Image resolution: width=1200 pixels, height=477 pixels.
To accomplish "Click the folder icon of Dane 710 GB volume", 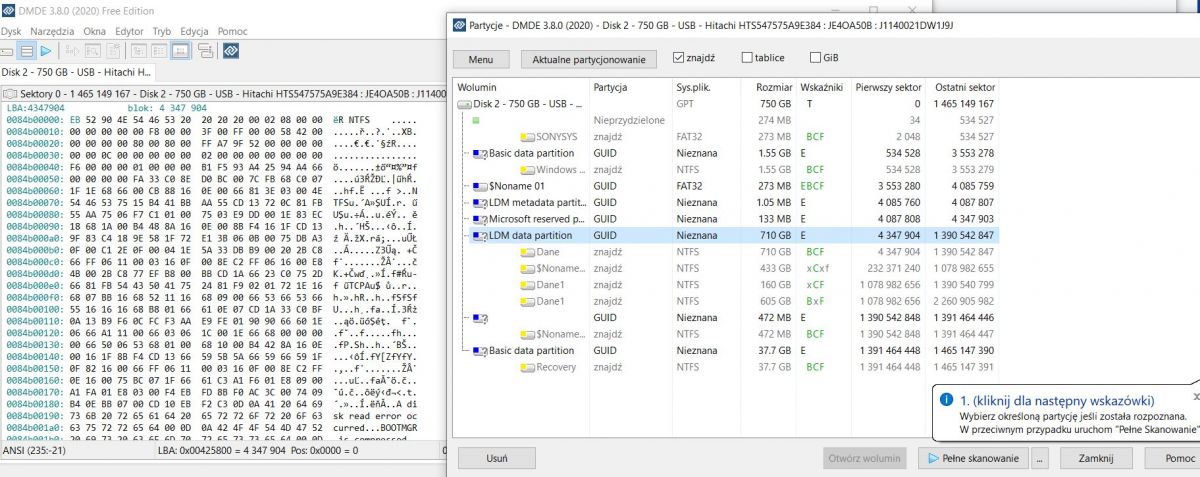I will pos(527,252).
